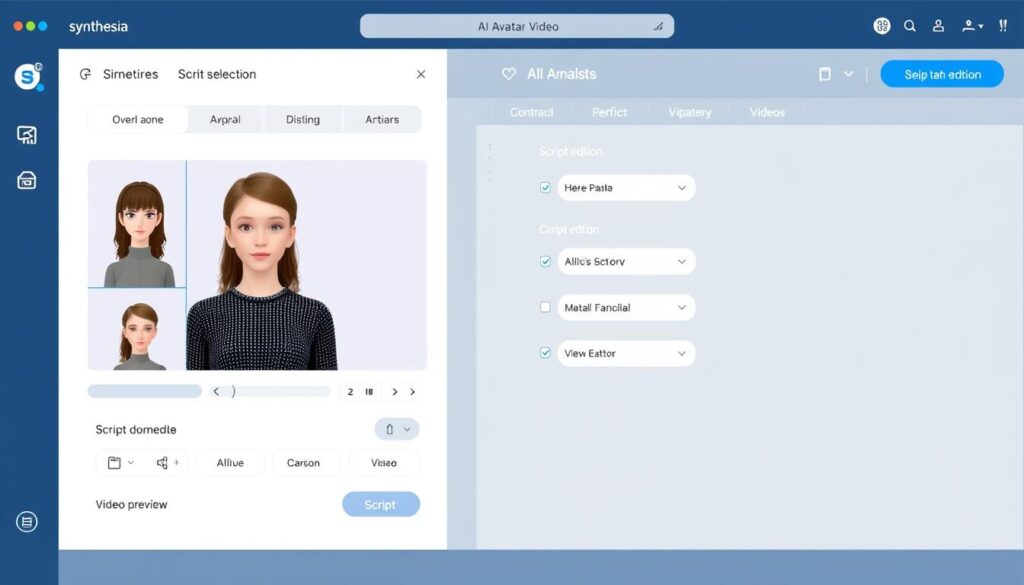Click the speaker share icon near the clipboard
The height and width of the screenshot is (585, 1024).
(x=160, y=462)
